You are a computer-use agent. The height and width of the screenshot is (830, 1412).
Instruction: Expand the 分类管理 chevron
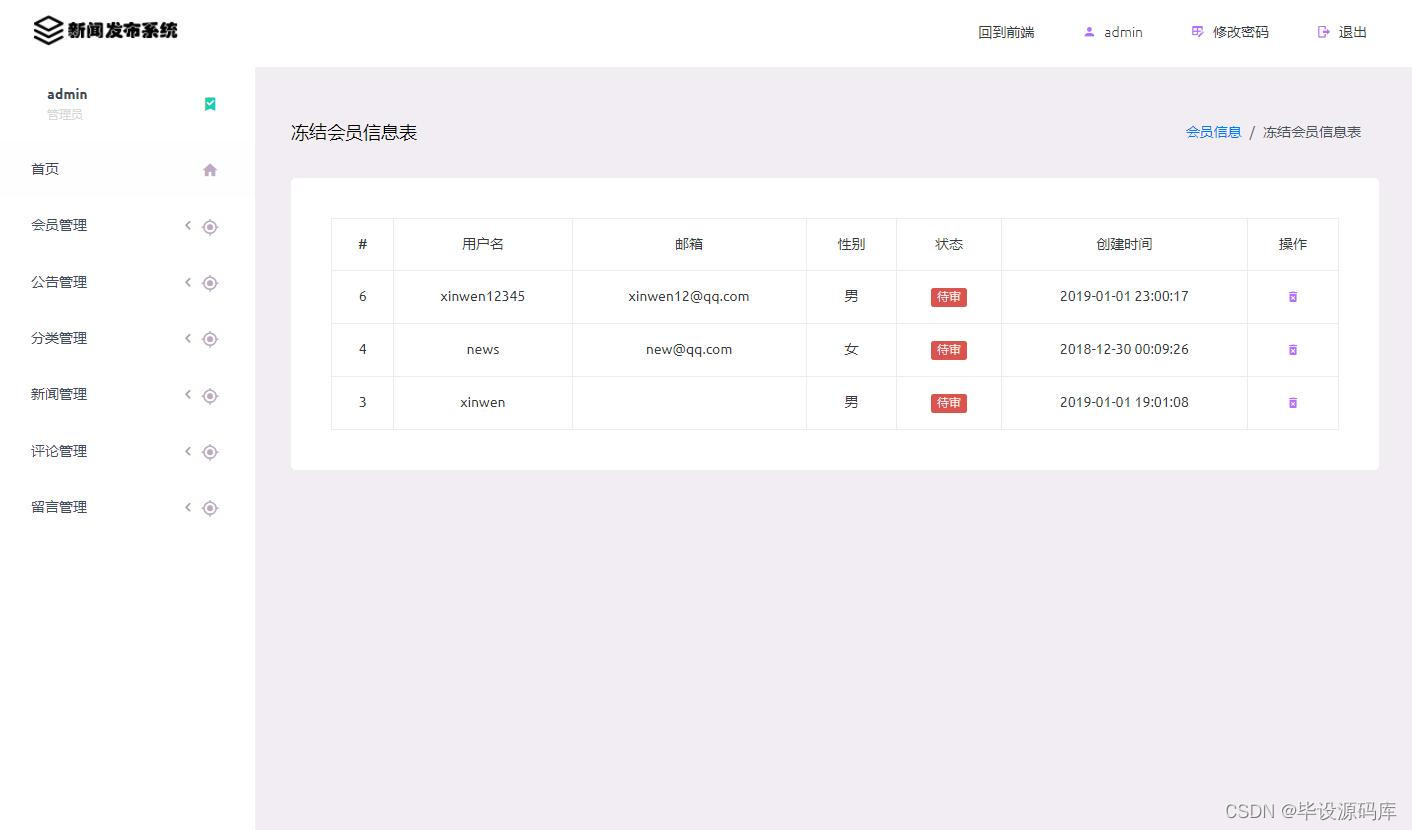[x=187, y=338]
